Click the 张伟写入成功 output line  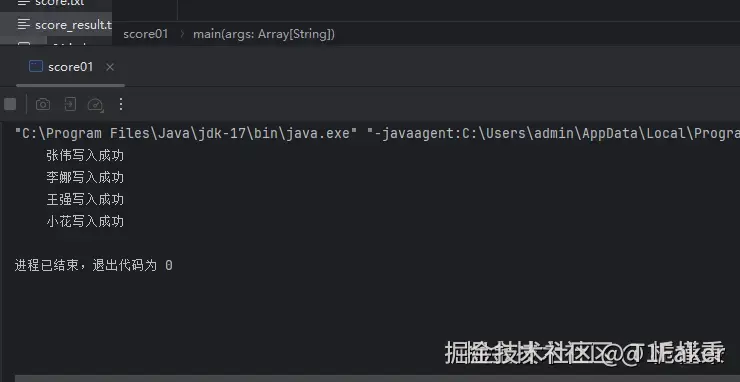(85, 156)
